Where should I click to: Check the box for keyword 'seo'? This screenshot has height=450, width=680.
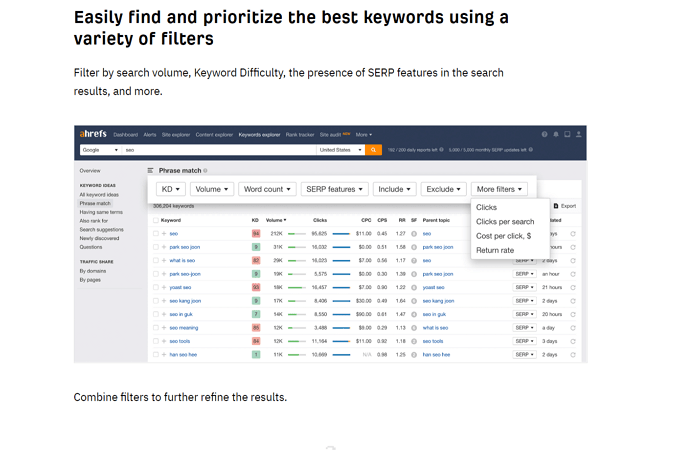pos(156,234)
